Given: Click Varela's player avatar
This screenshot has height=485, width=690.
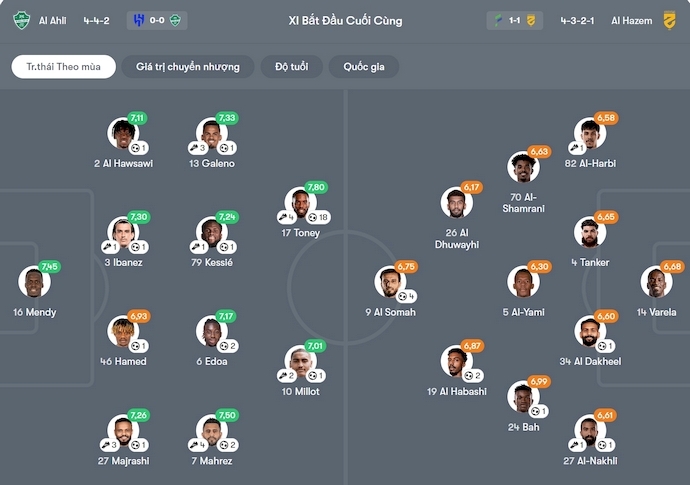Looking at the screenshot, I should [656, 283].
